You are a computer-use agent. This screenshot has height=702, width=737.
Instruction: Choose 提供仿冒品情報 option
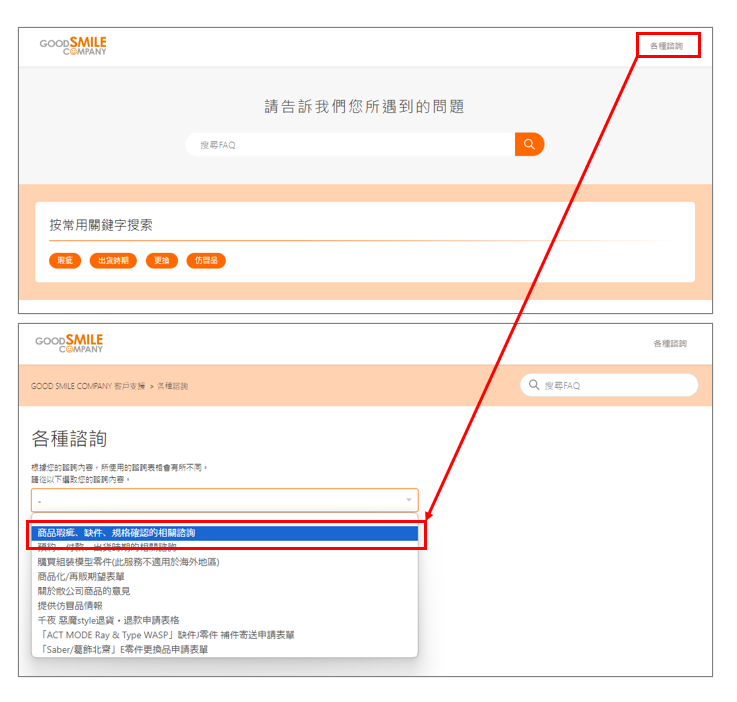pos(225,606)
